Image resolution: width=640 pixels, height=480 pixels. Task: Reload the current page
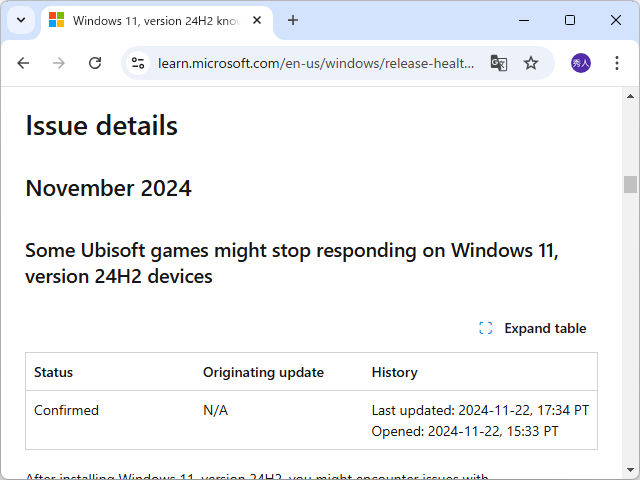point(95,63)
